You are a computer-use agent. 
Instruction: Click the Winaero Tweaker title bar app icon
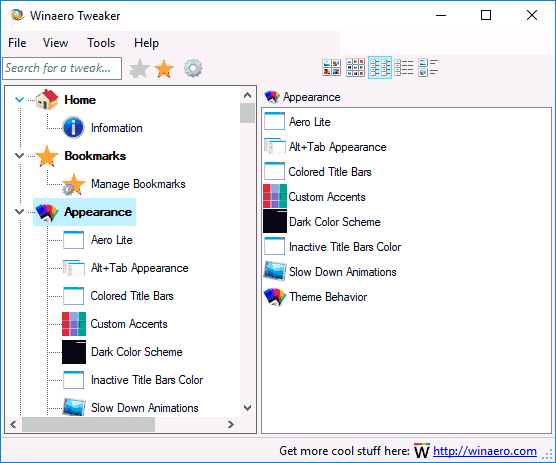(17, 15)
